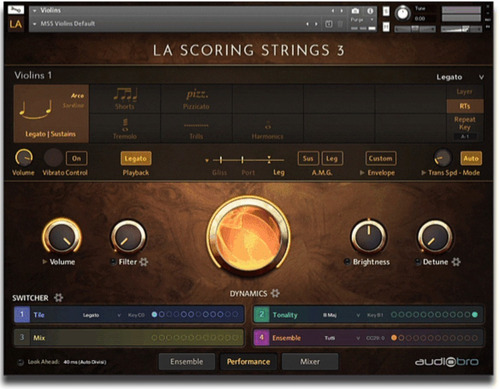Open the Gliss Port Leg slider dropdown arrow

[207, 160]
